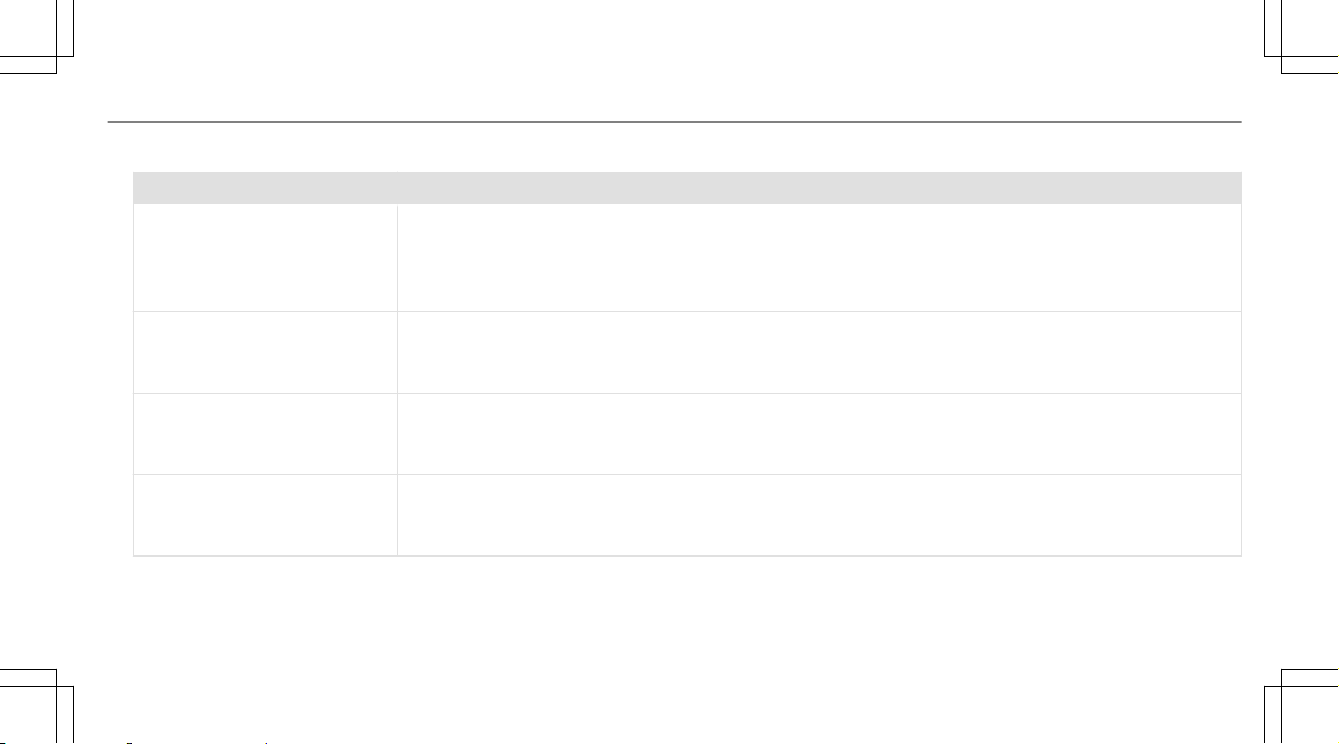Select the right cell of the third table row
The height and width of the screenshot is (744, 1339).
tap(819, 433)
